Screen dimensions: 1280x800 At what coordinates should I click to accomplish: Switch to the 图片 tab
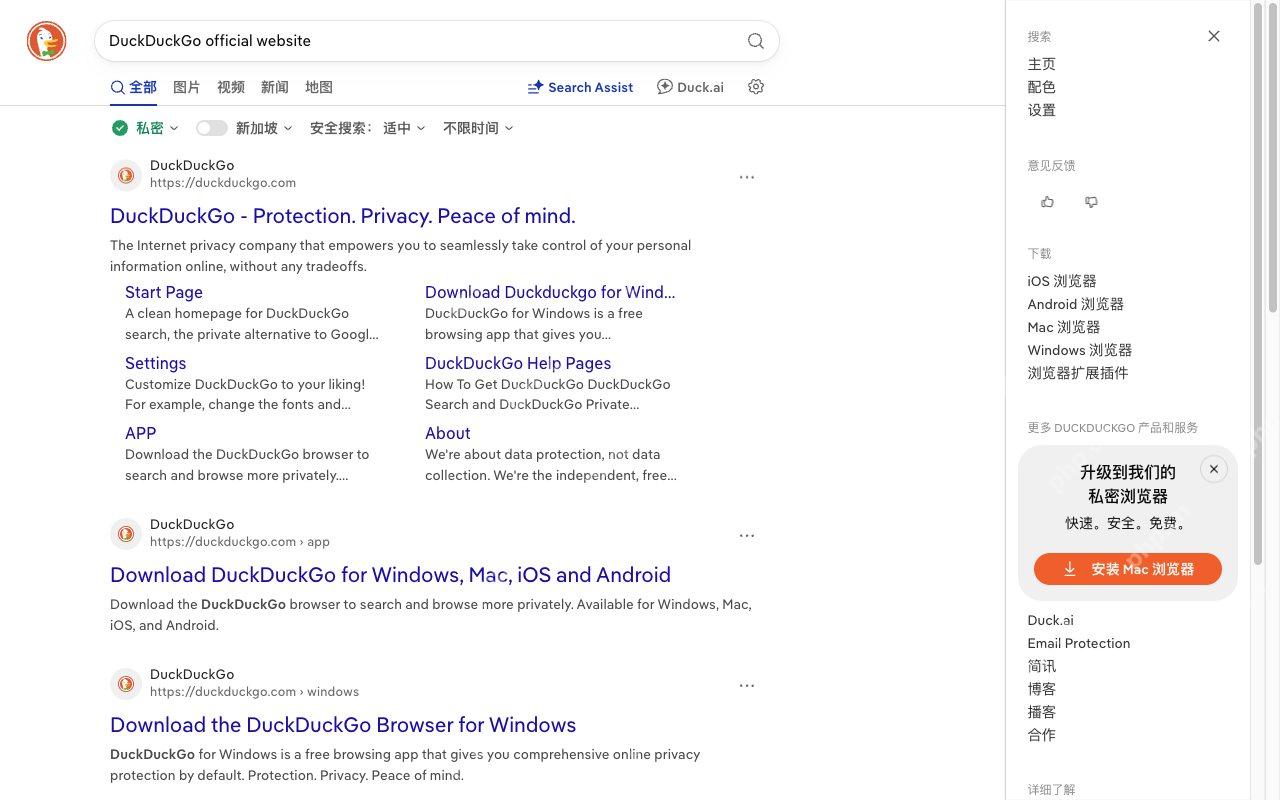tap(187, 87)
